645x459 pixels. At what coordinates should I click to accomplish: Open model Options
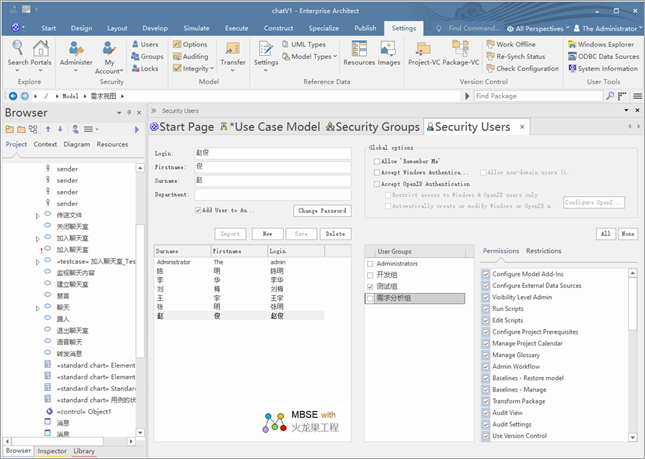pos(190,44)
